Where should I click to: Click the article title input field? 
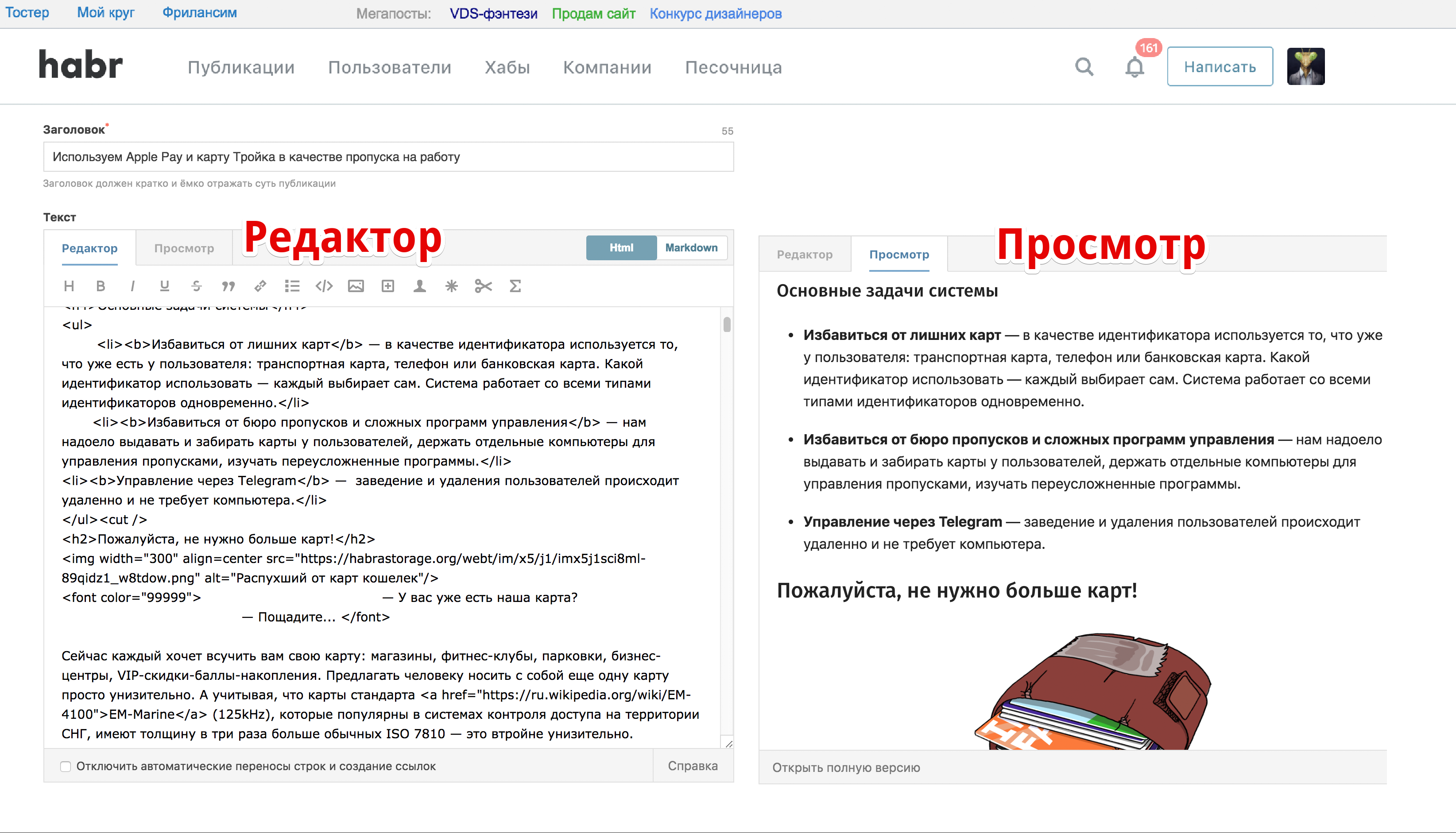pos(389,156)
